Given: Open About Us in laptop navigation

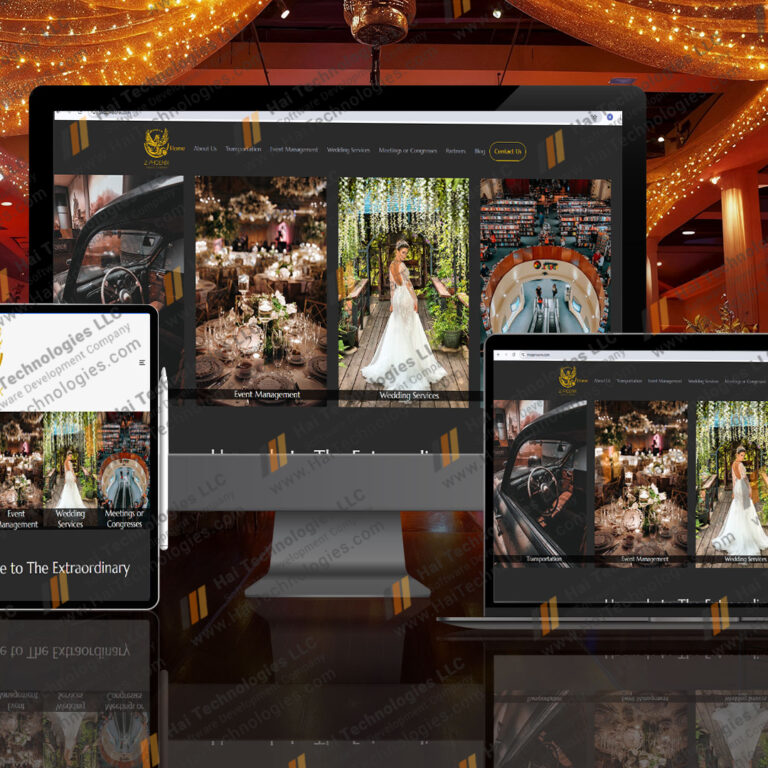Looking at the screenshot, I should pyautogui.click(x=602, y=381).
